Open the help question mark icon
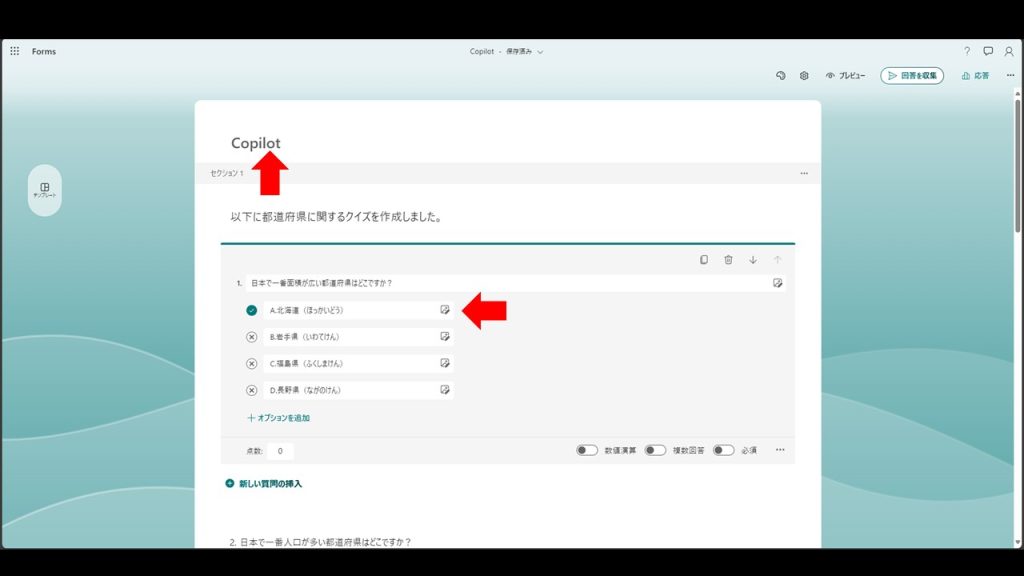1024x576 pixels. (x=967, y=51)
